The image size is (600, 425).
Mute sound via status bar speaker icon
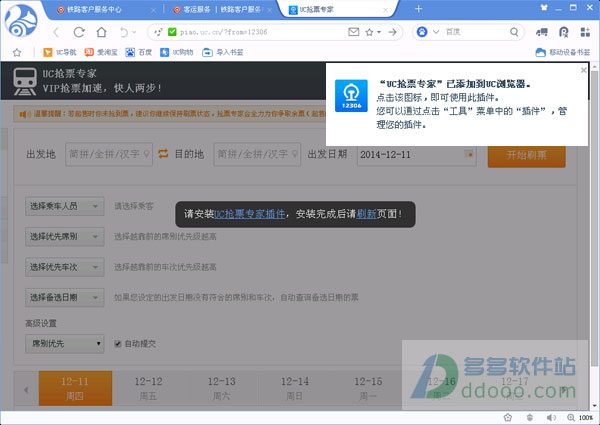tap(551, 417)
